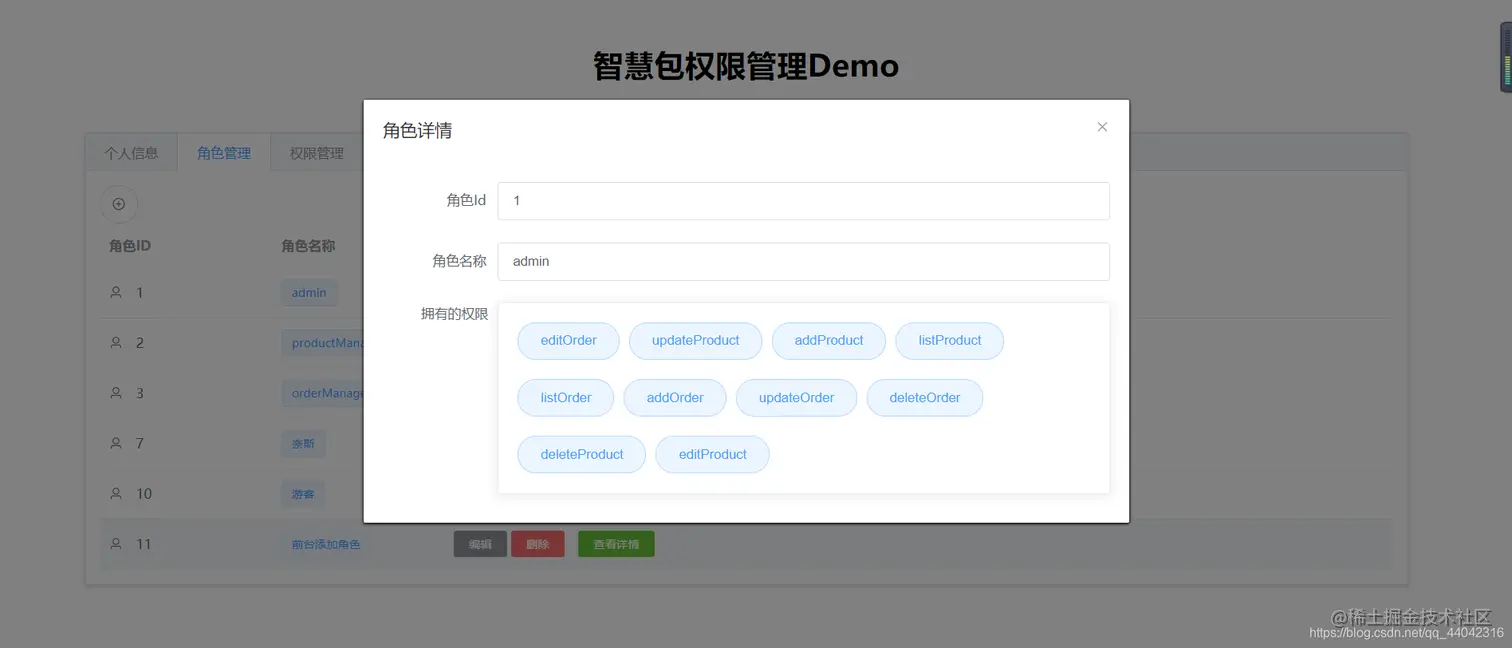Click the level meter widget at screen edge
Screen dimensions: 1512x648
coord(1506,58)
